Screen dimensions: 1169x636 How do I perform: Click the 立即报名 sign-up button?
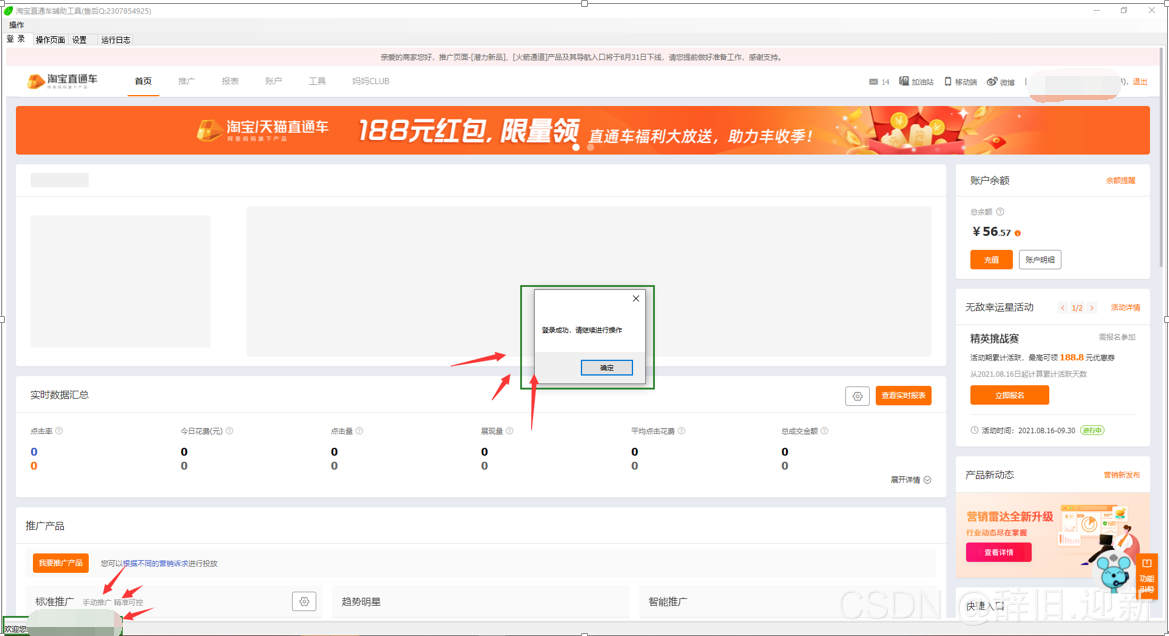(x=1009, y=395)
